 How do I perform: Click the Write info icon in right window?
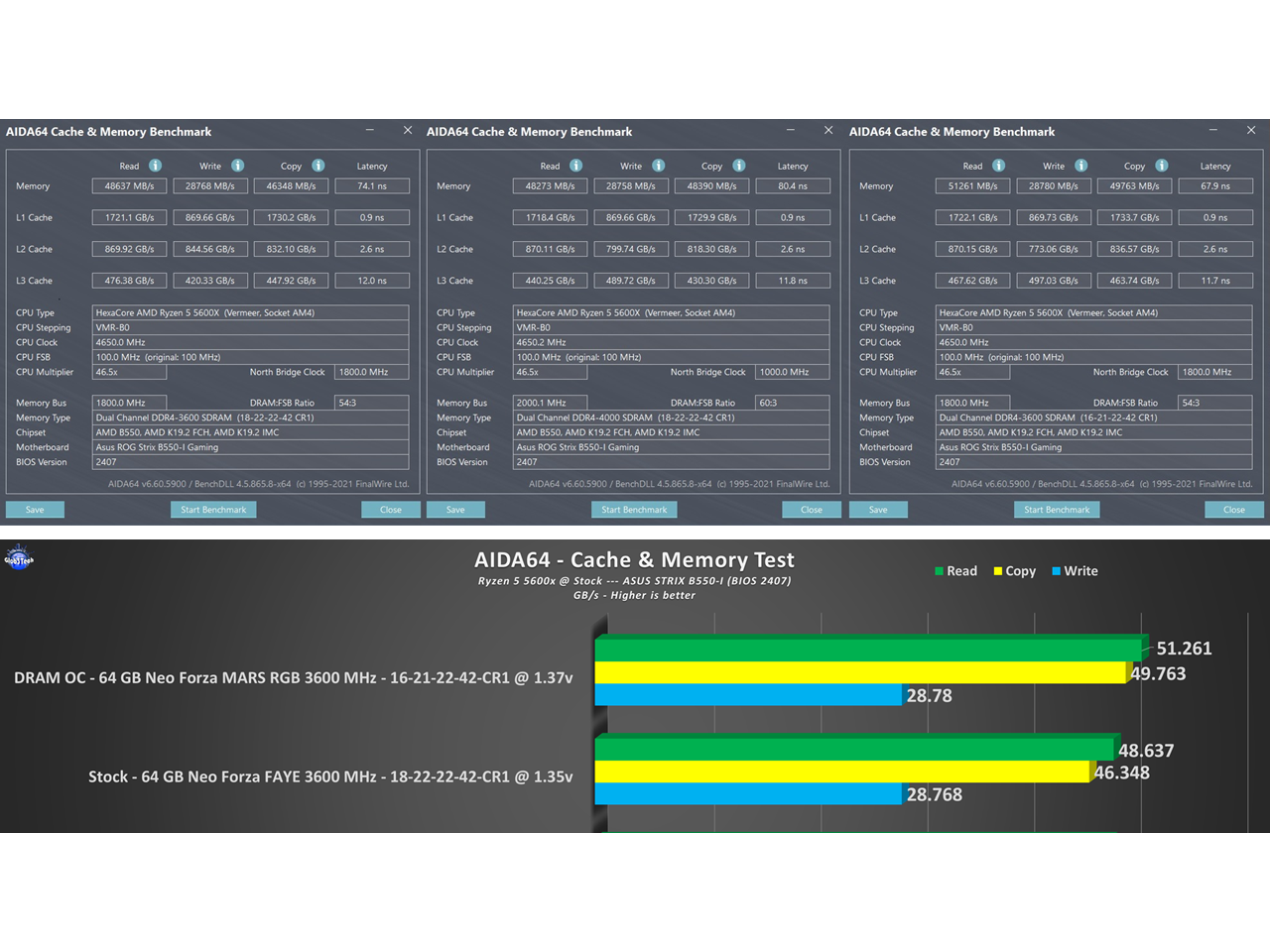pos(1081,166)
